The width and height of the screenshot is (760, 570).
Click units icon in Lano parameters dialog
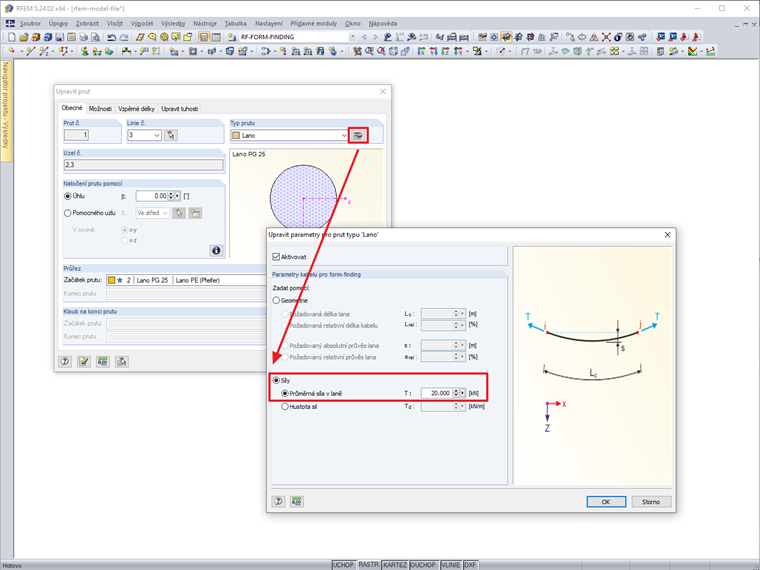(297, 502)
